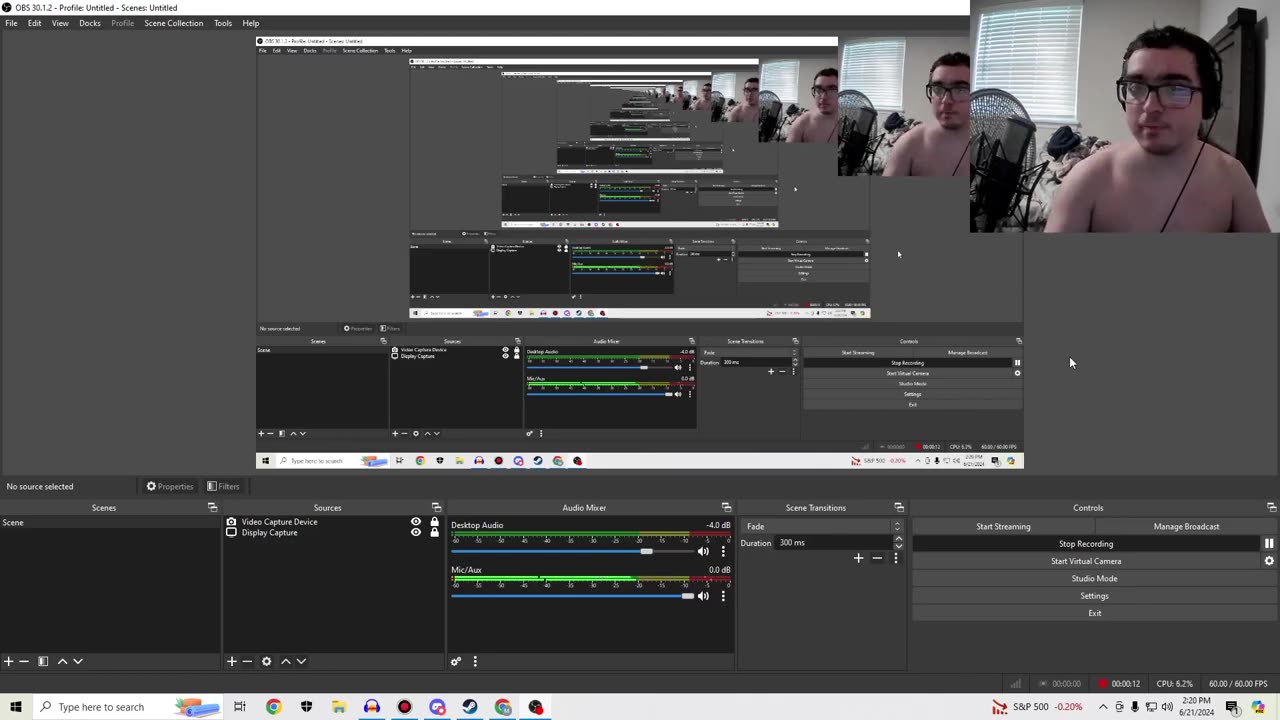Adjust Mic/Aux volume slider

click(x=573, y=596)
